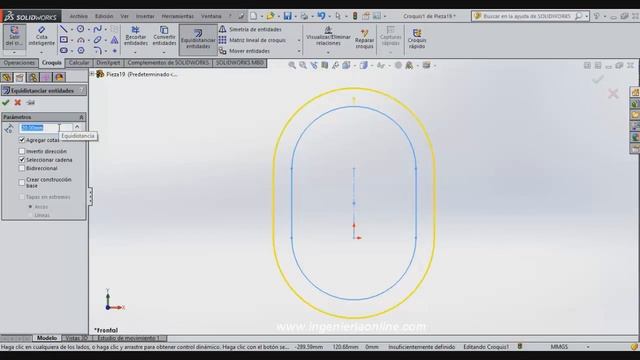This screenshot has width=640, height=360.
Task: Enable Bidireccional checkbox
Action: pyautogui.click(x=22, y=168)
